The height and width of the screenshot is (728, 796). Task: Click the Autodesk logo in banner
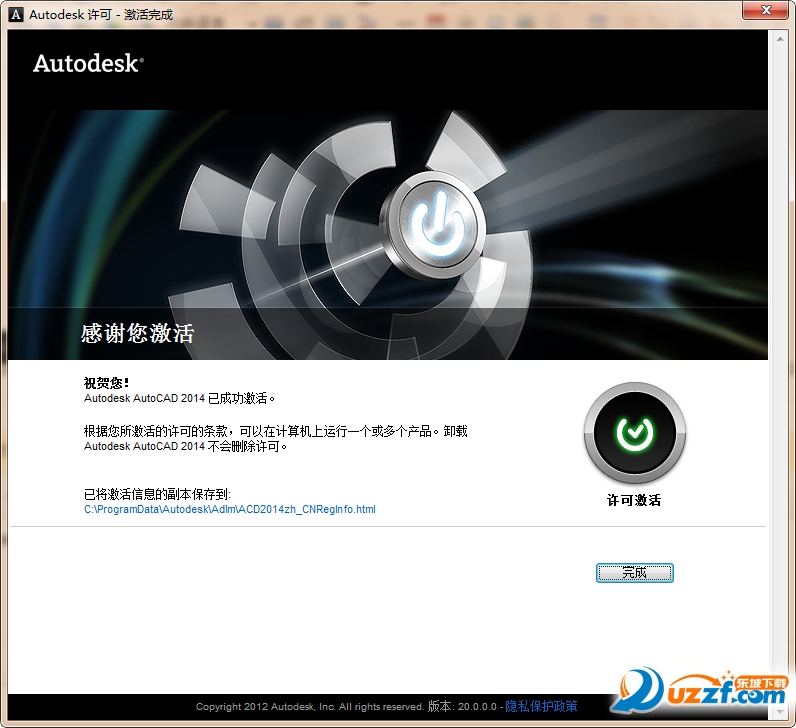tap(88, 64)
